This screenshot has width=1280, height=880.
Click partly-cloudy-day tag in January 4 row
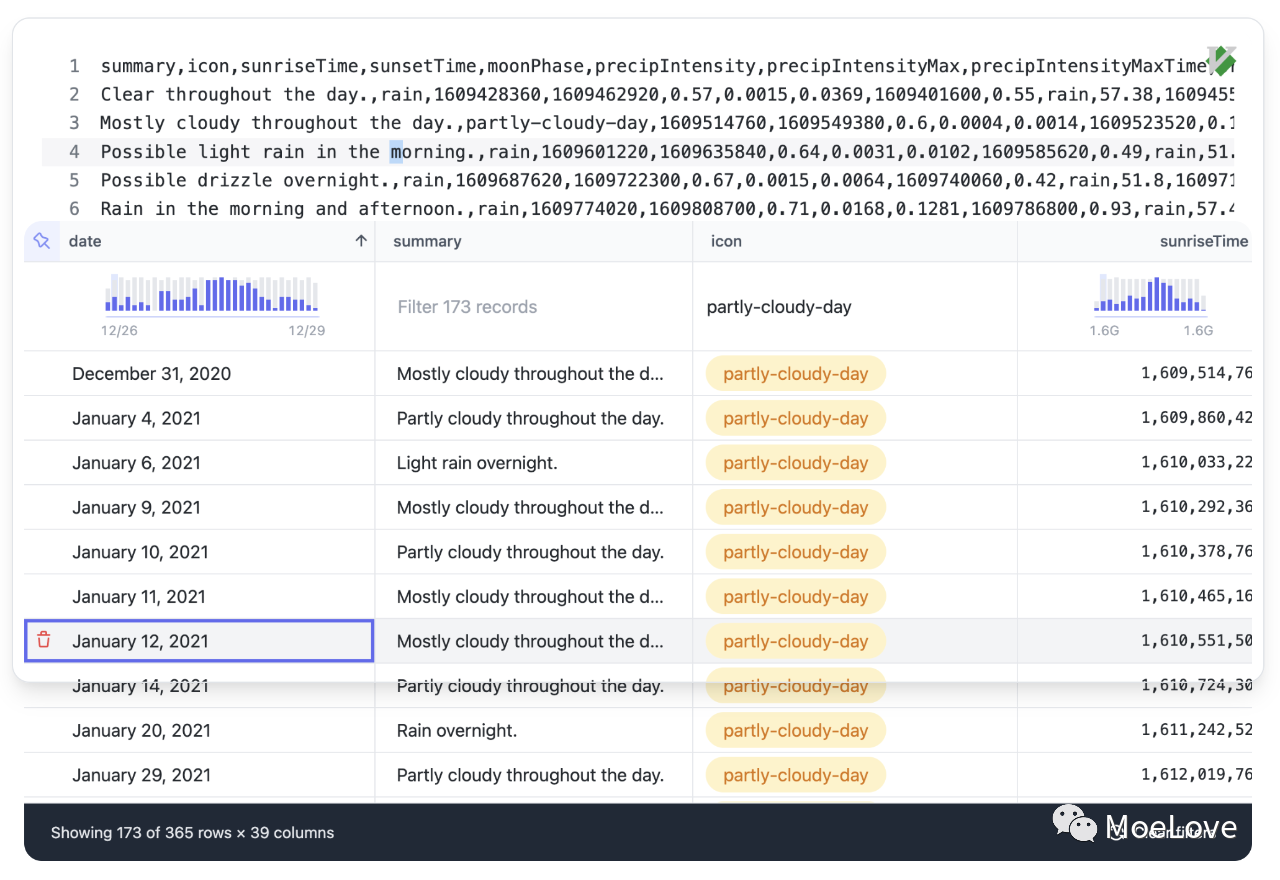click(795, 419)
